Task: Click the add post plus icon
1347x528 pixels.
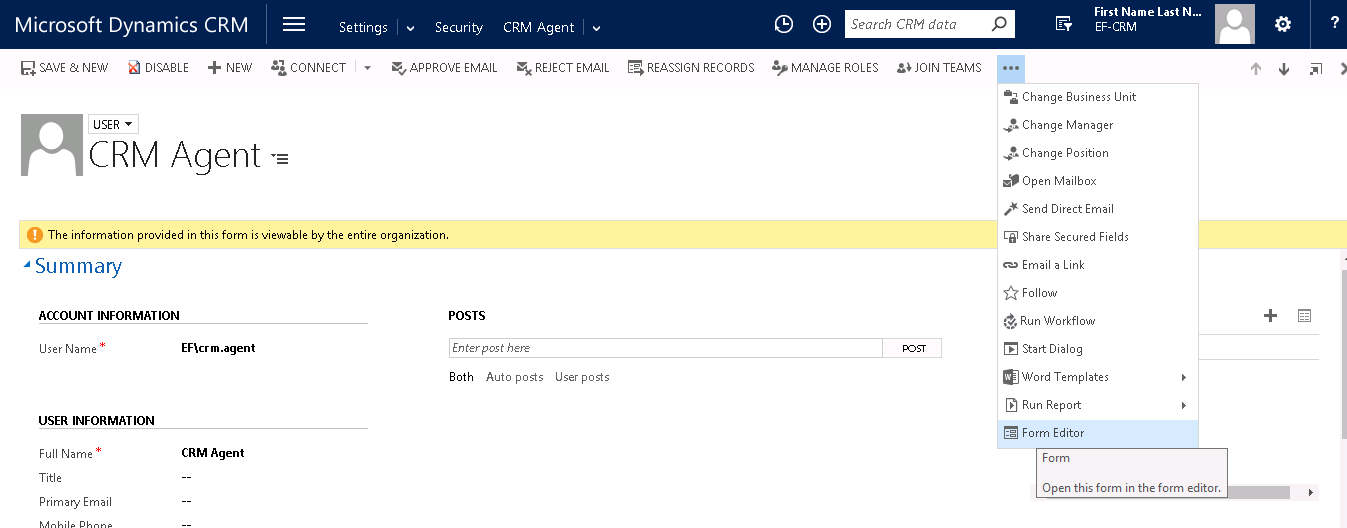Action: pos(1270,316)
